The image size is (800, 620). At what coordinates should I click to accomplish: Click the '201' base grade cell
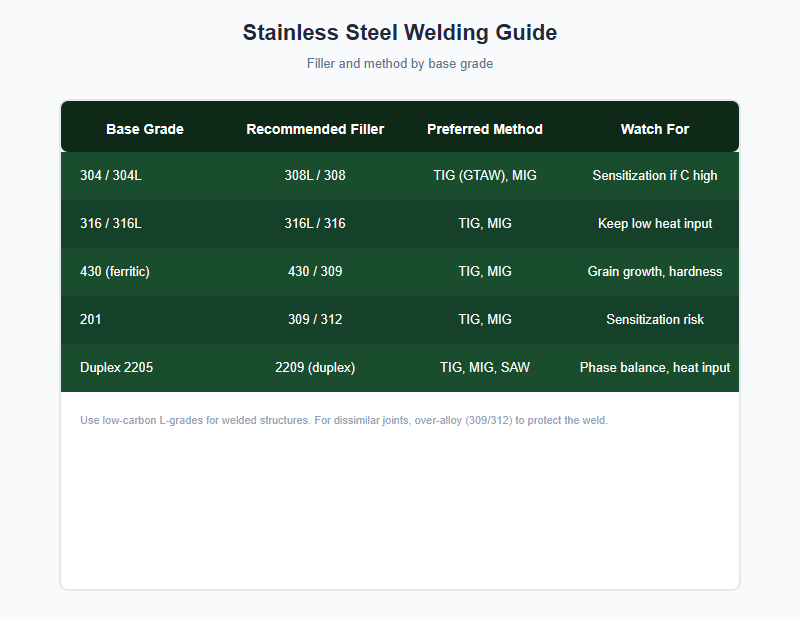pyautogui.click(x=90, y=319)
